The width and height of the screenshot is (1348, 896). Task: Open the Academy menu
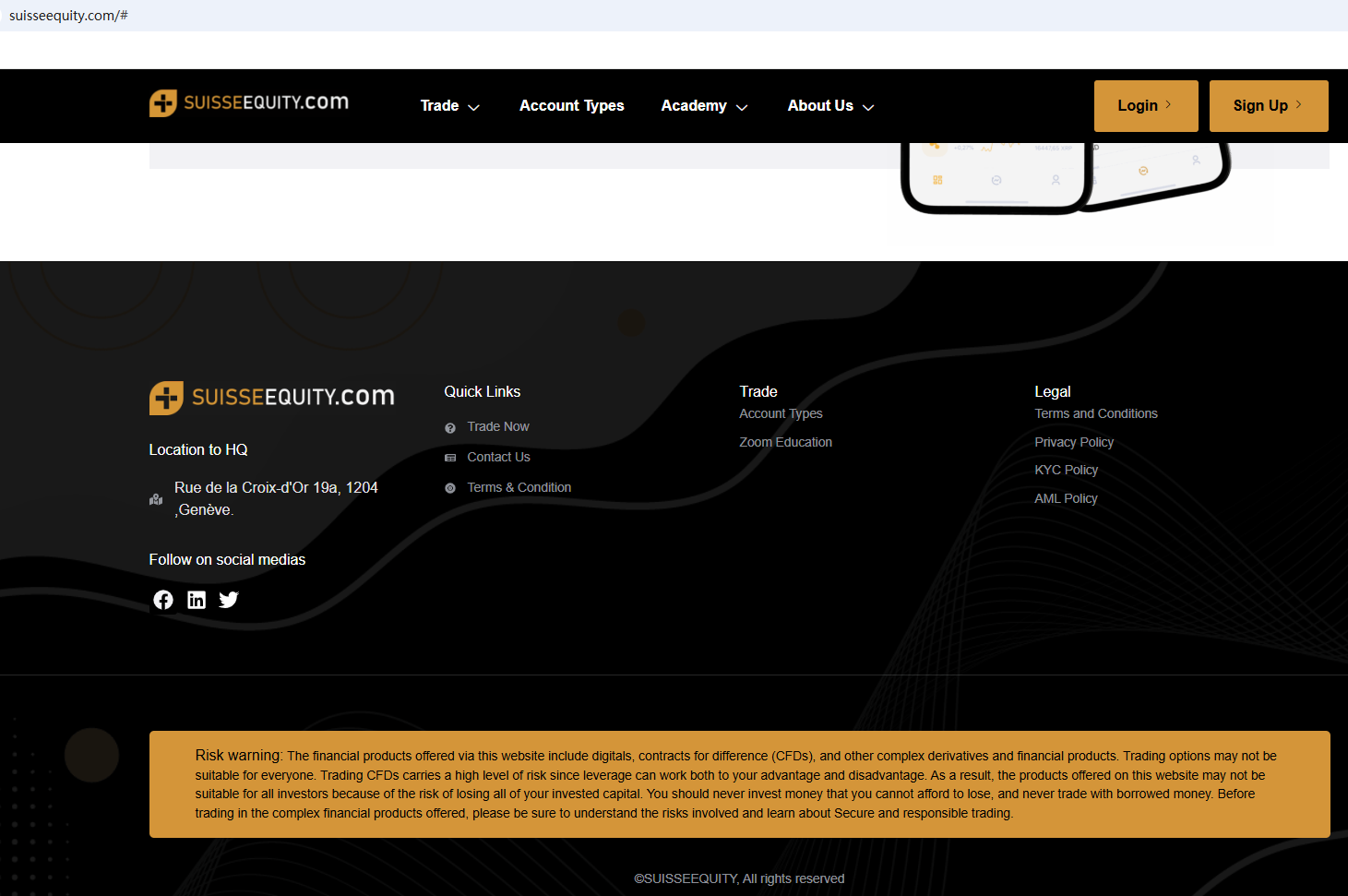click(x=694, y=106)
